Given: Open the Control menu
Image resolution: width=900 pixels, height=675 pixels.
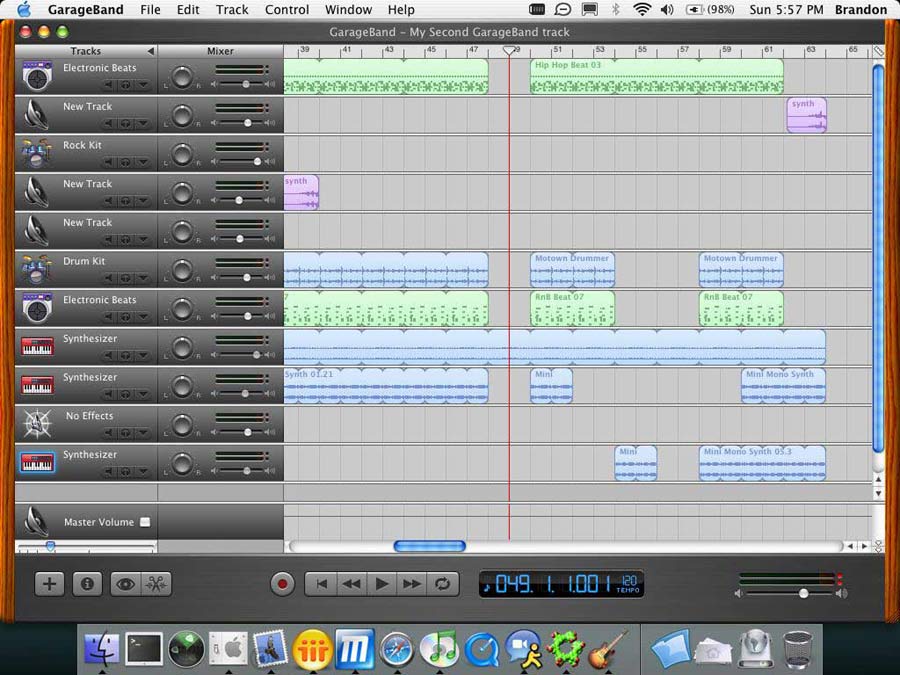Looking at the screenshot, I should pos(287,10).
